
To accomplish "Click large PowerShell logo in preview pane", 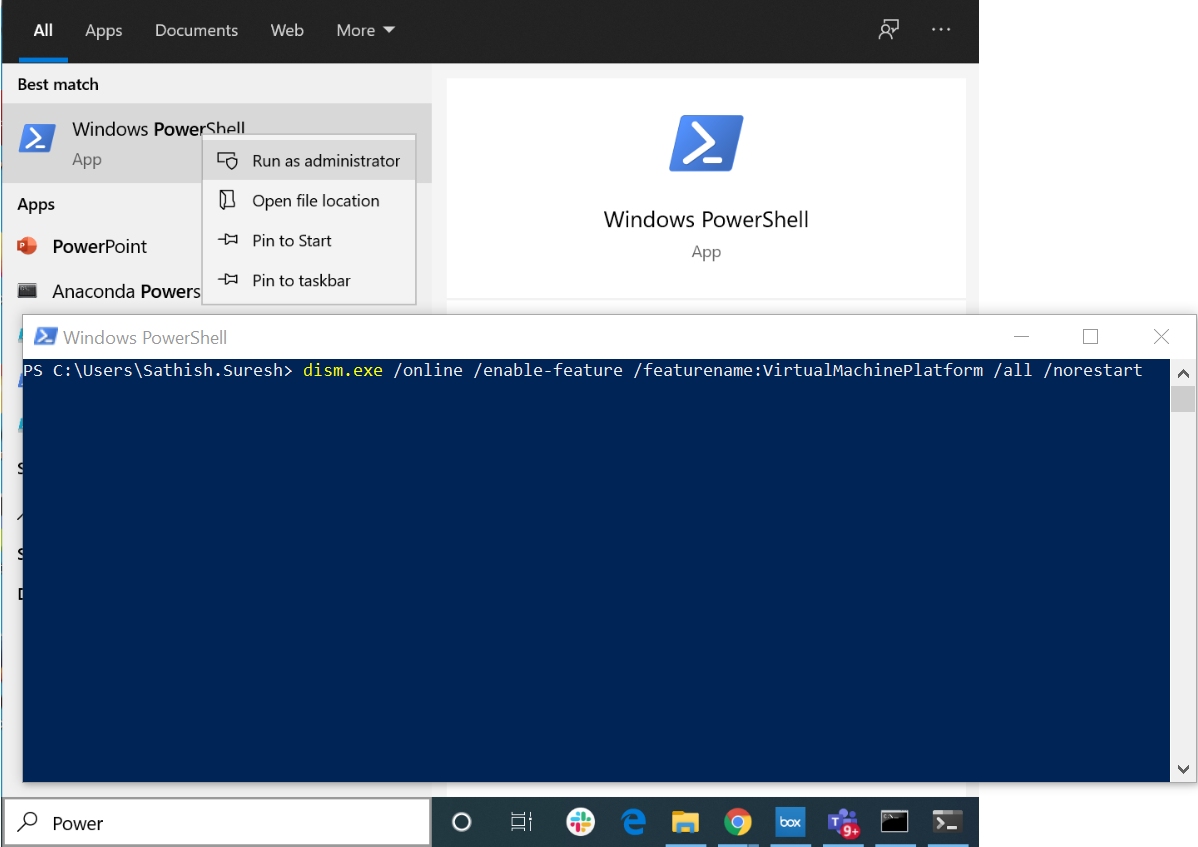I will [706, 143].
